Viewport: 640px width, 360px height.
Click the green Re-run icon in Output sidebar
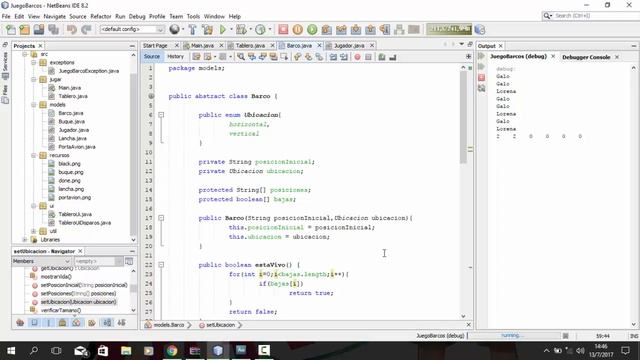click(x=482, y=56)
